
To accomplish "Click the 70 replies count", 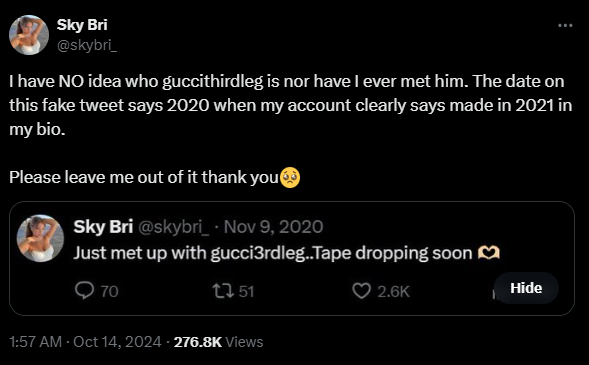I will 109,291.
